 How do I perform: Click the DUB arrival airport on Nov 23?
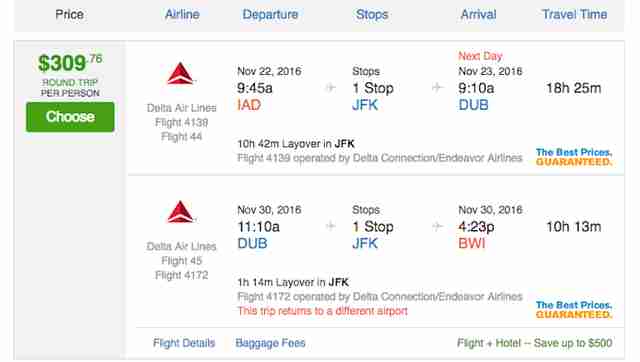pos(473,105)
